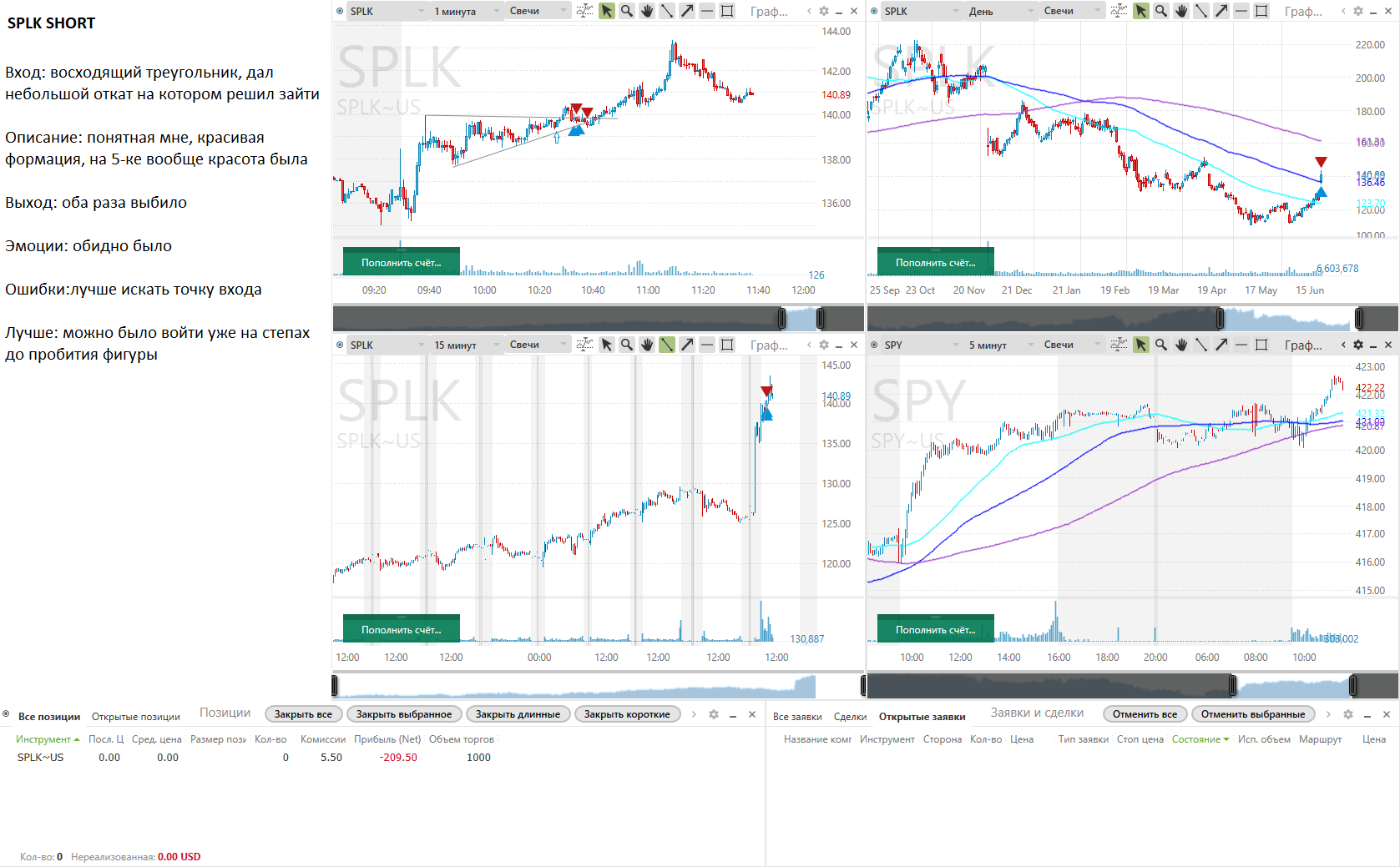The height and width of the screenshot is (867, 1400).
Task: Click Закрыть все button
Action: pos(303,714)
